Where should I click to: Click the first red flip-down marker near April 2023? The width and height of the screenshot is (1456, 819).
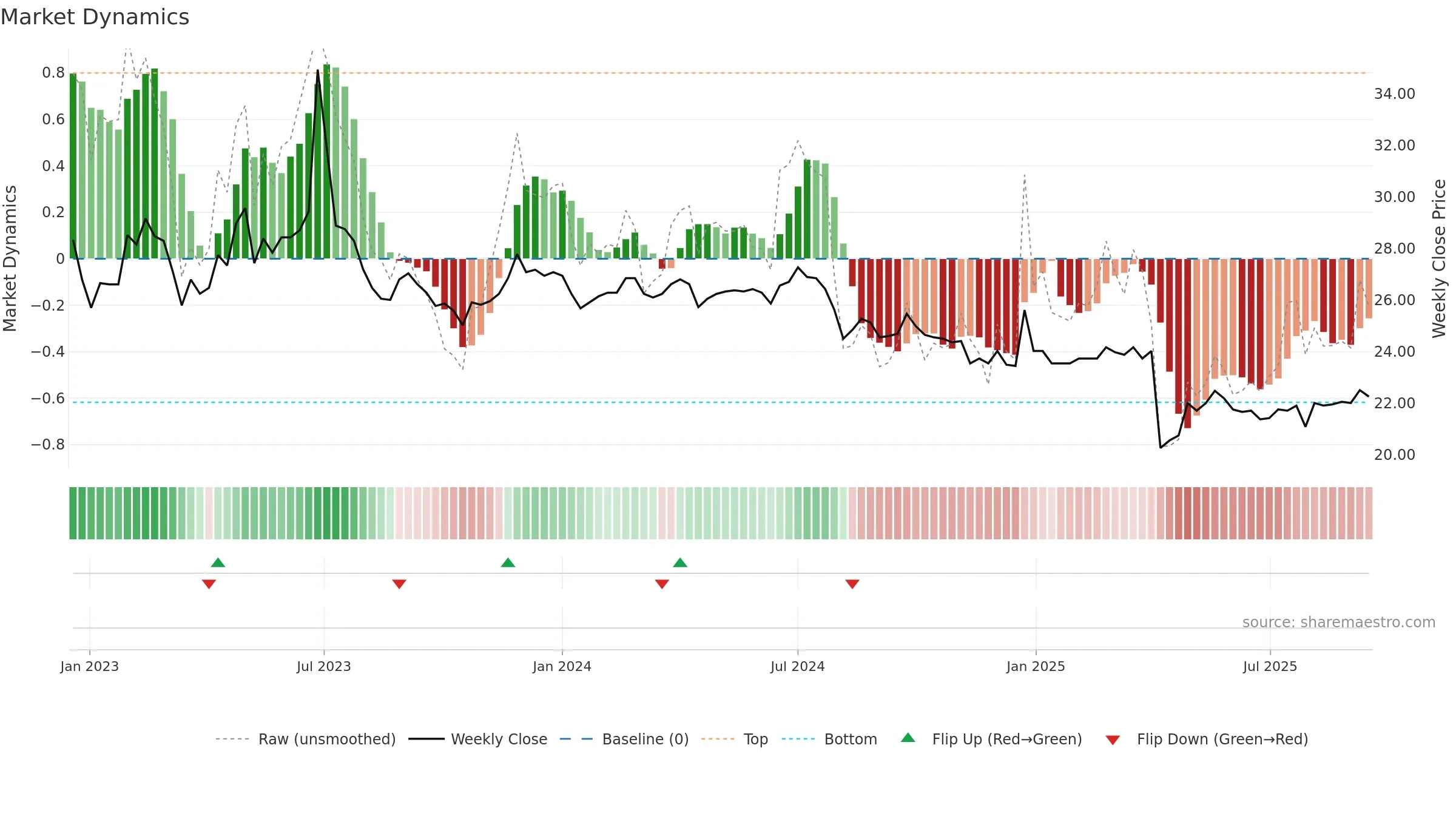tap(209, 584)
